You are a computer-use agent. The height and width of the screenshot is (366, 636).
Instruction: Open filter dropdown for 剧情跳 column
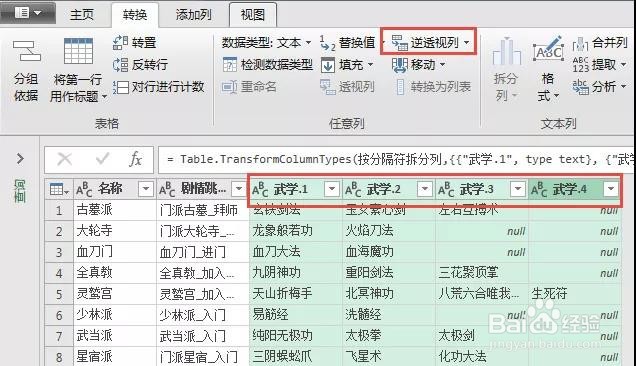coord(239,189)
